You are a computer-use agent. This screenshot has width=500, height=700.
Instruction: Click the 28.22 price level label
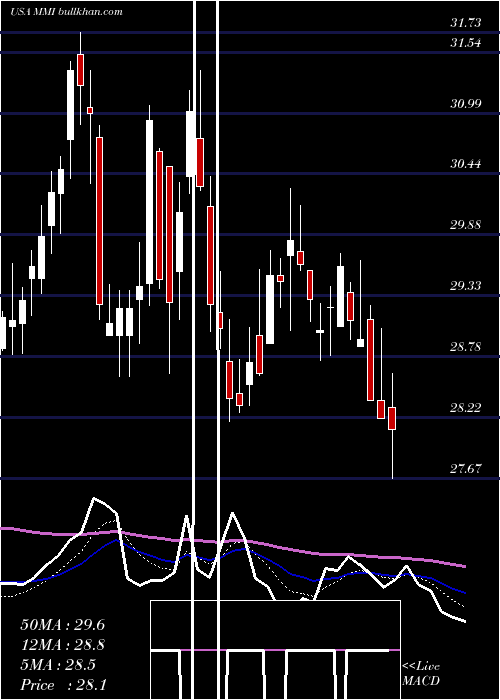point(466,407)
